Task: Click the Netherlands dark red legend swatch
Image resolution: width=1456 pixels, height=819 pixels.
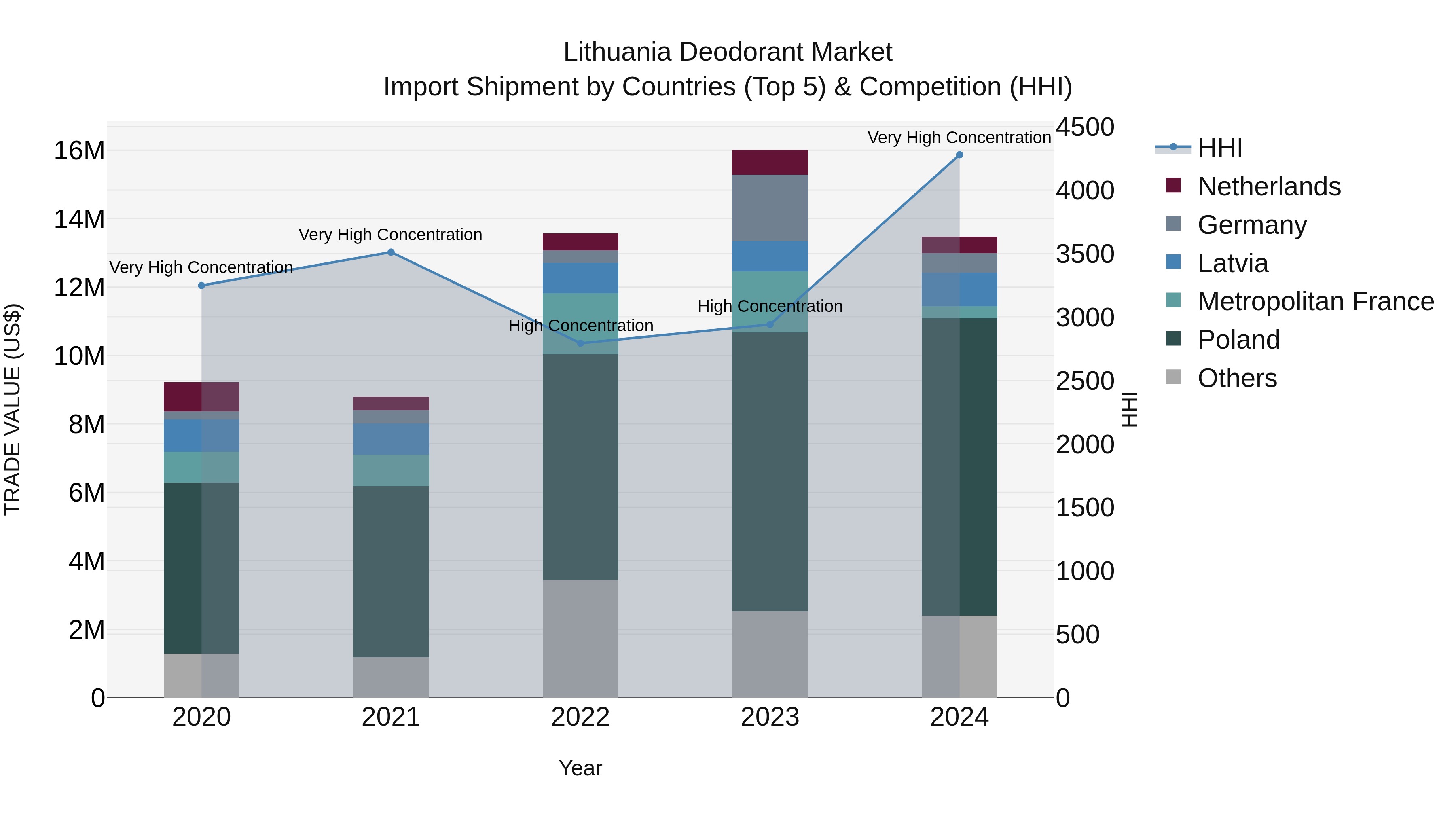Action: coord(1173,185)
